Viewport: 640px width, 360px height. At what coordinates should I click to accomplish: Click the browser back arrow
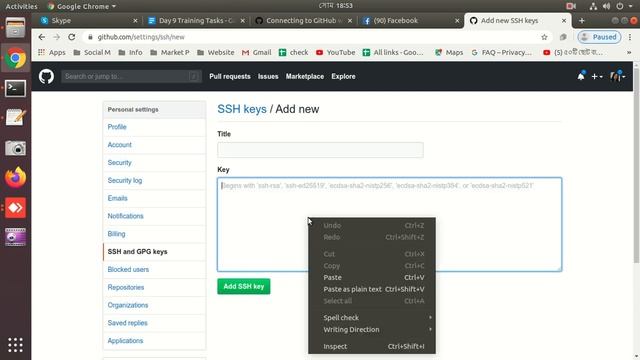tap(42, 37)
